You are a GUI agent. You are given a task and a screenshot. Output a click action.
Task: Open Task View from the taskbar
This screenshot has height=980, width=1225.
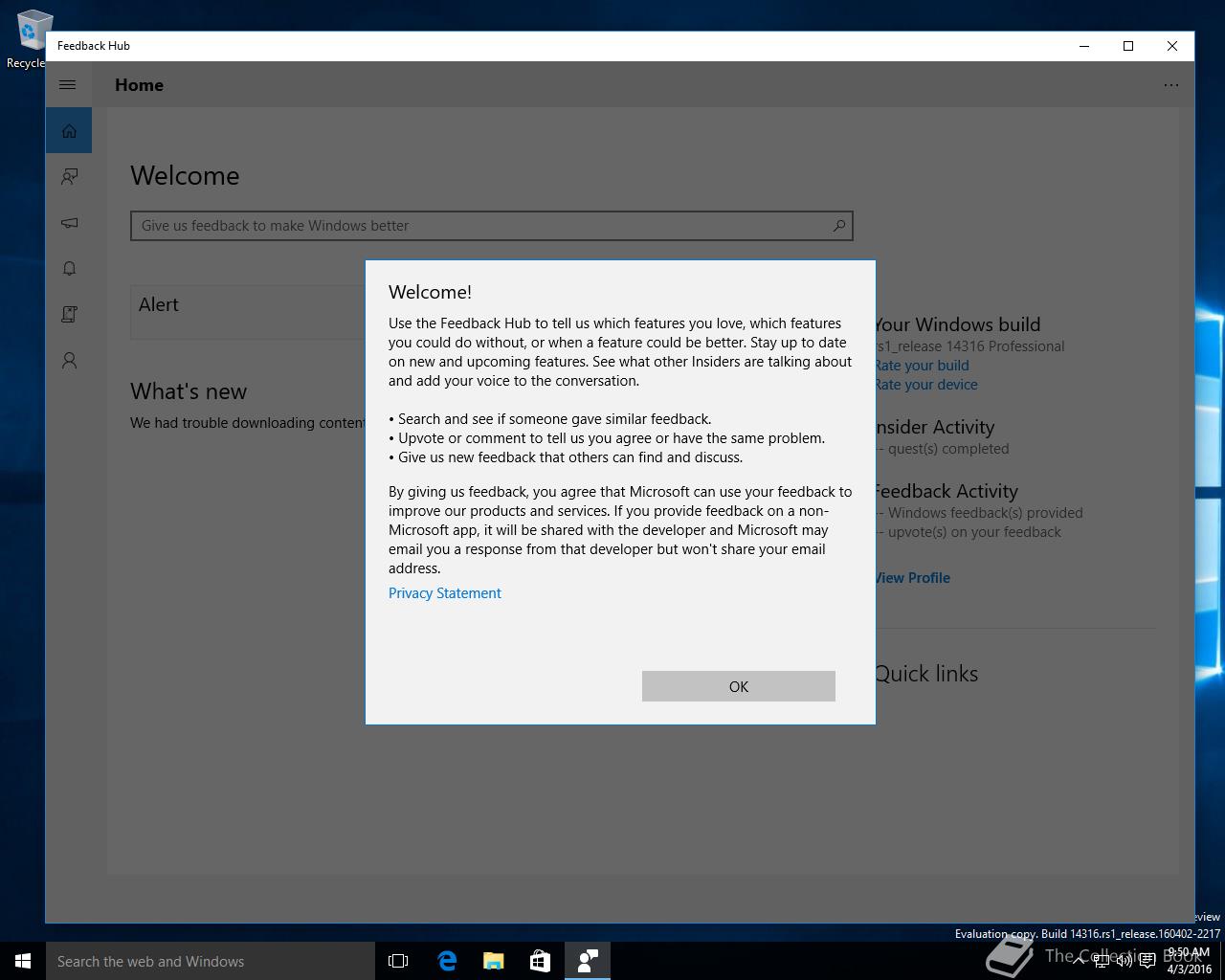(x=398, y=961)
